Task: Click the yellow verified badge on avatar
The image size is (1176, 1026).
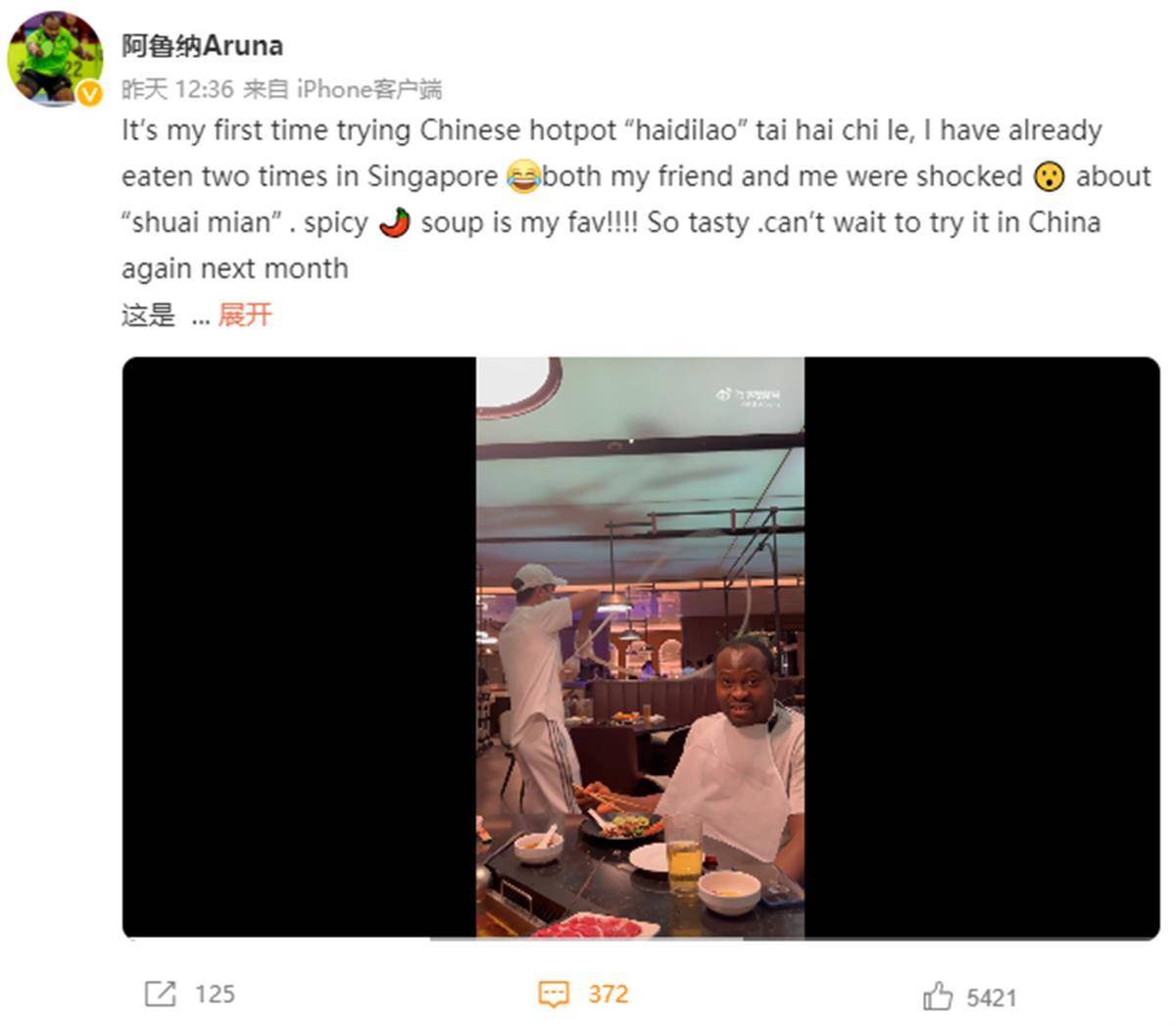Action: [89, 92]
